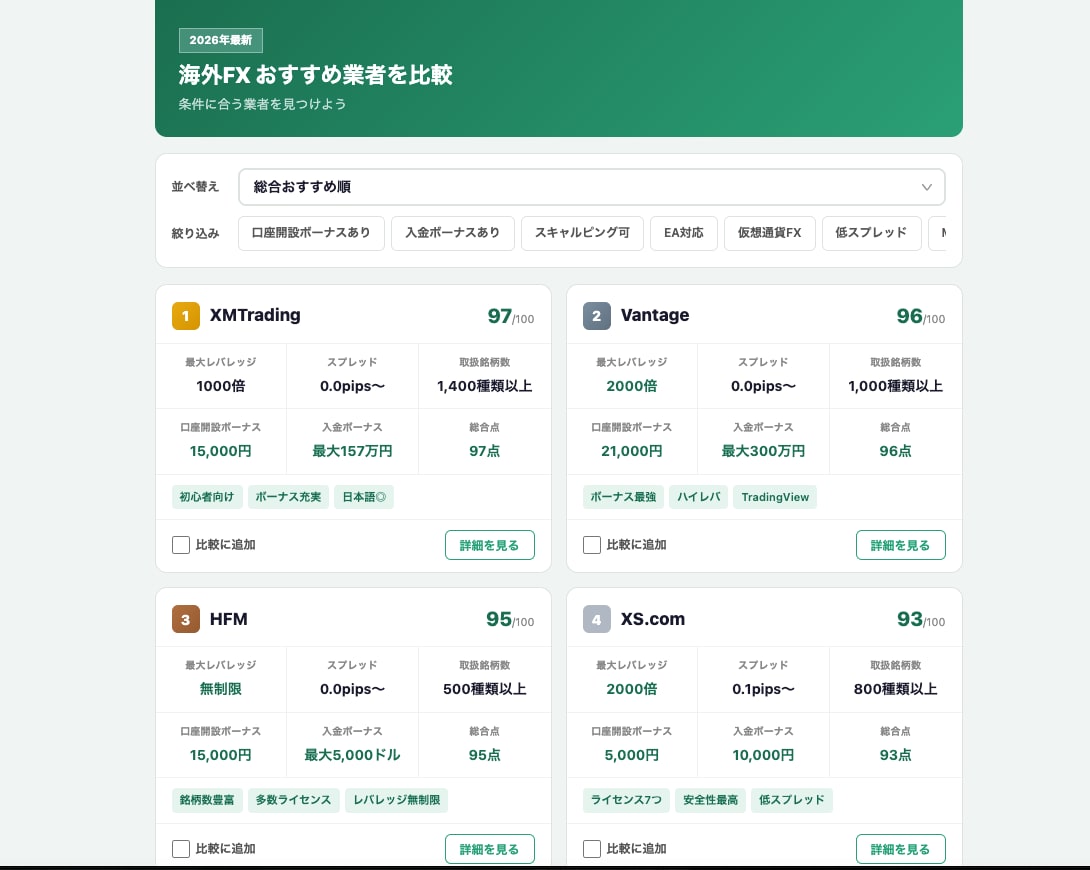Click XMTrading's 97/100 score
This screenshot has width=1090, height=870.
click(511, 316)
